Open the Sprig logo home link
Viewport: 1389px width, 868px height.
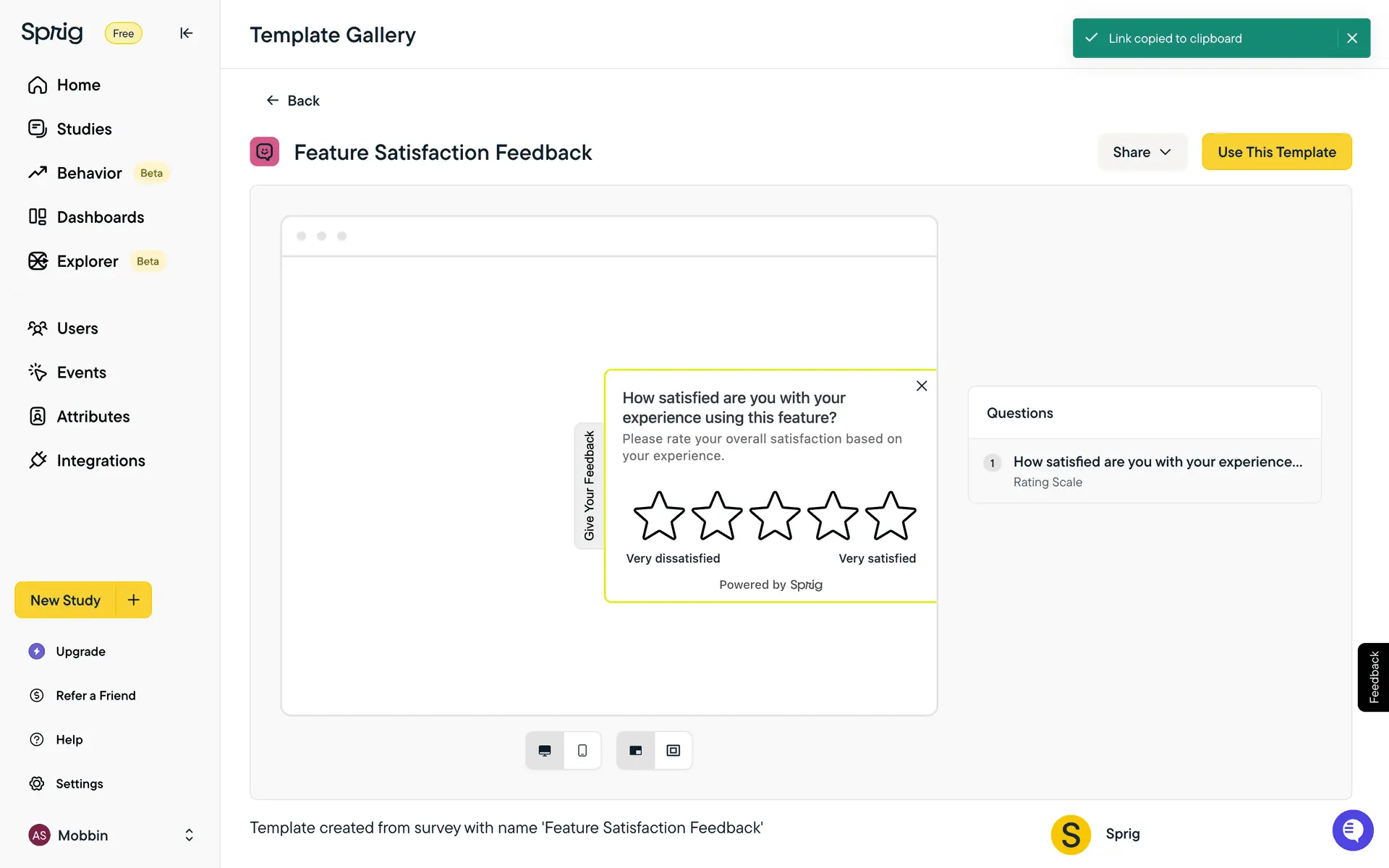[x=52, y=33]
